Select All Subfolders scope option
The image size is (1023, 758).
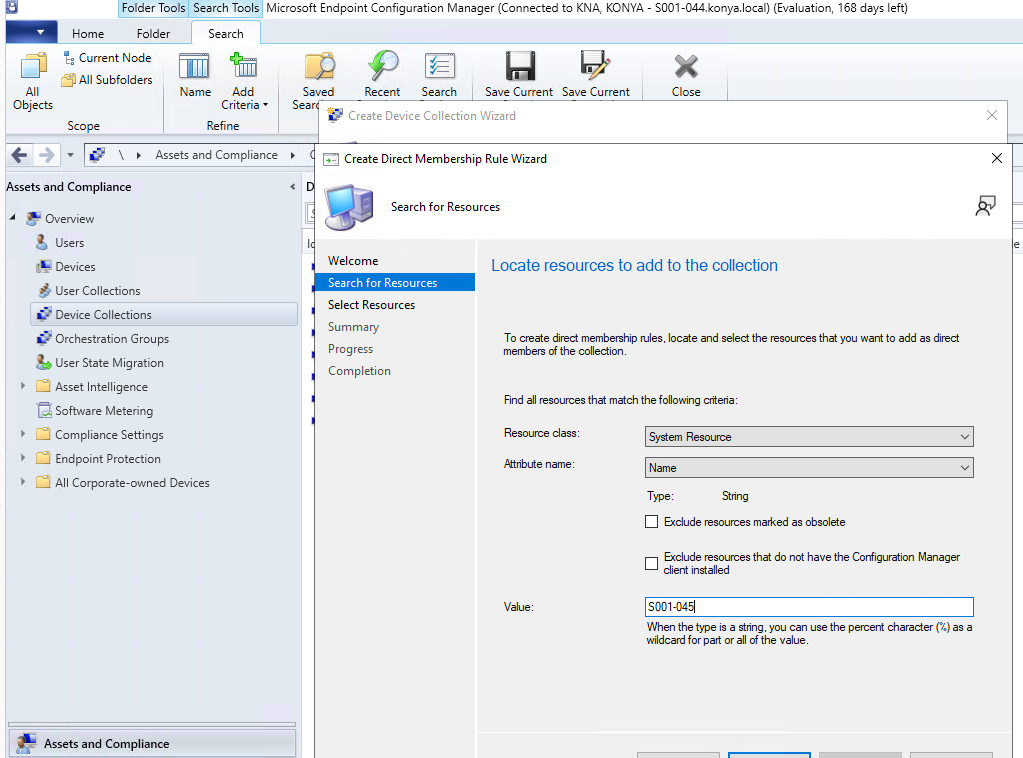[108, 80]
